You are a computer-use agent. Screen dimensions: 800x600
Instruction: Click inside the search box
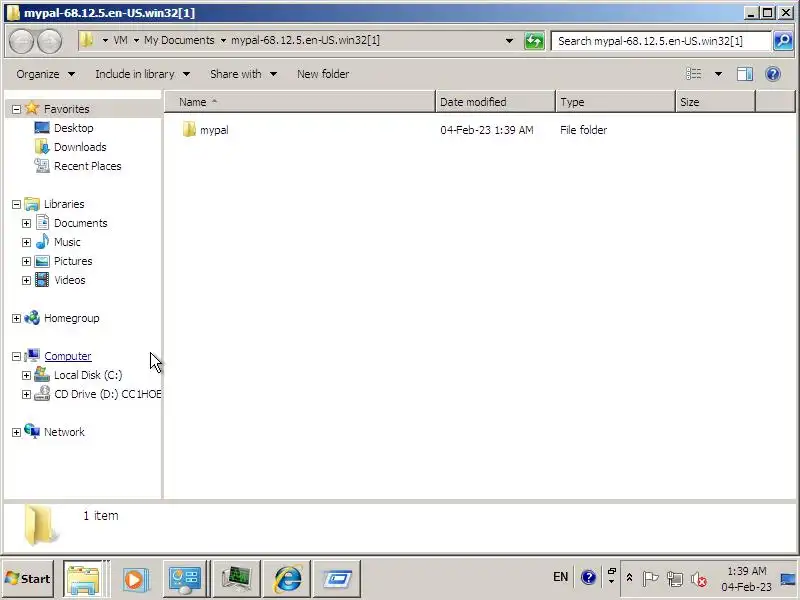[661, 41]
